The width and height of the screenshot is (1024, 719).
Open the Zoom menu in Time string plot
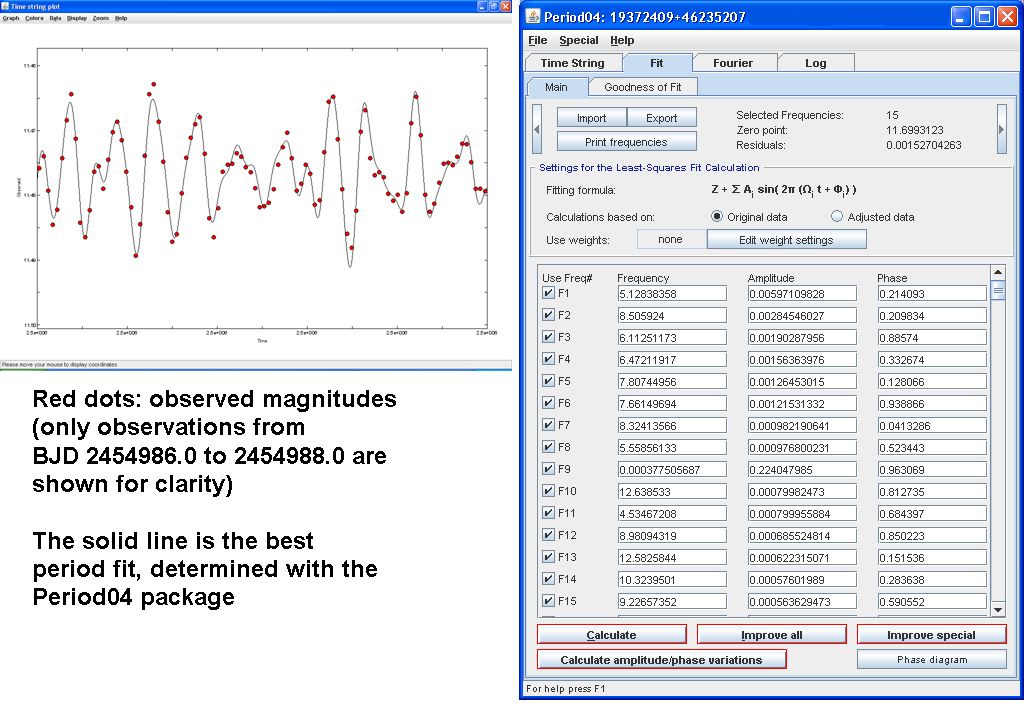(101, 18)
